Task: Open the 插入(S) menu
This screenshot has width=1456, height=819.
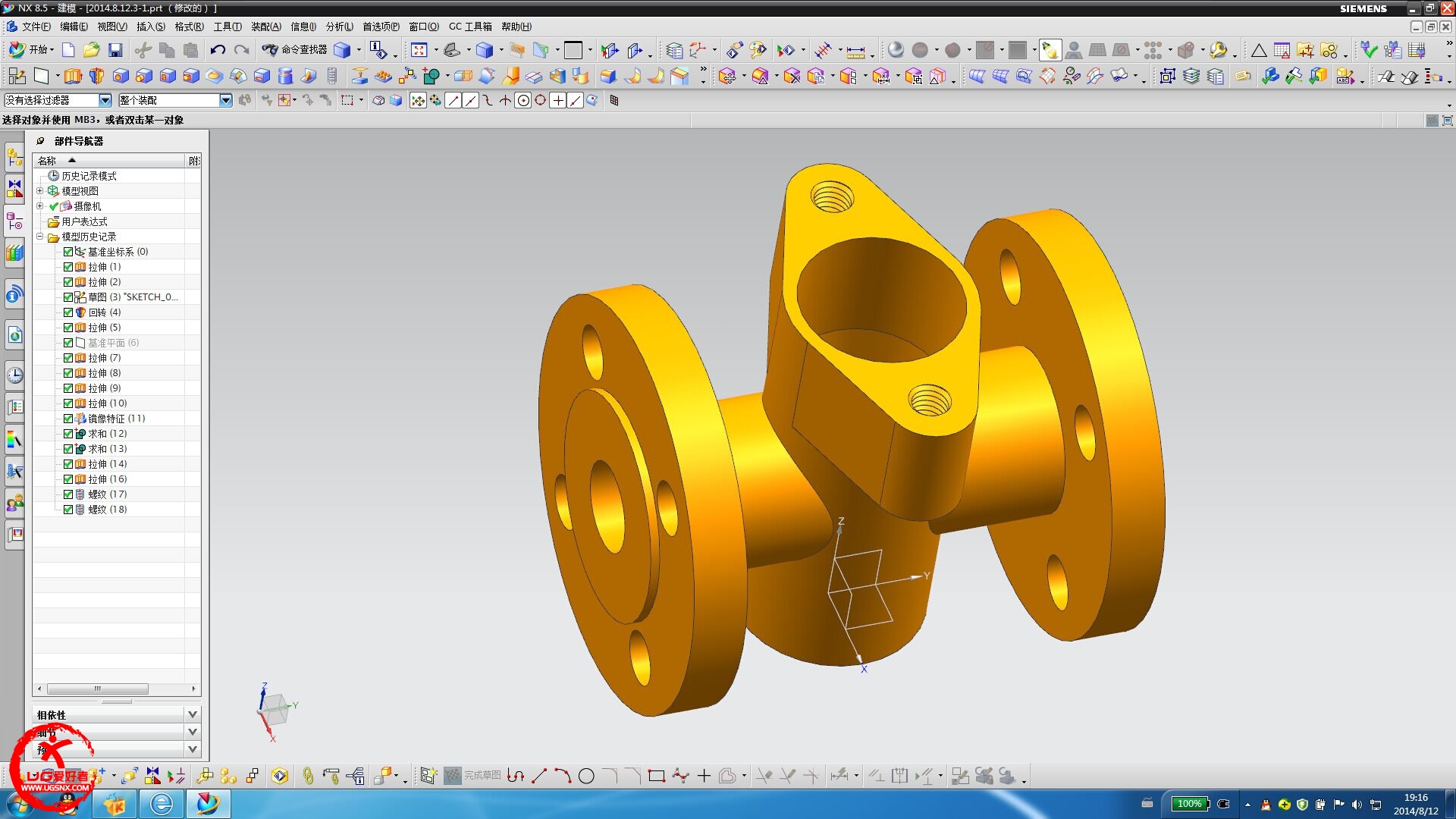Action: click(151, 27)
